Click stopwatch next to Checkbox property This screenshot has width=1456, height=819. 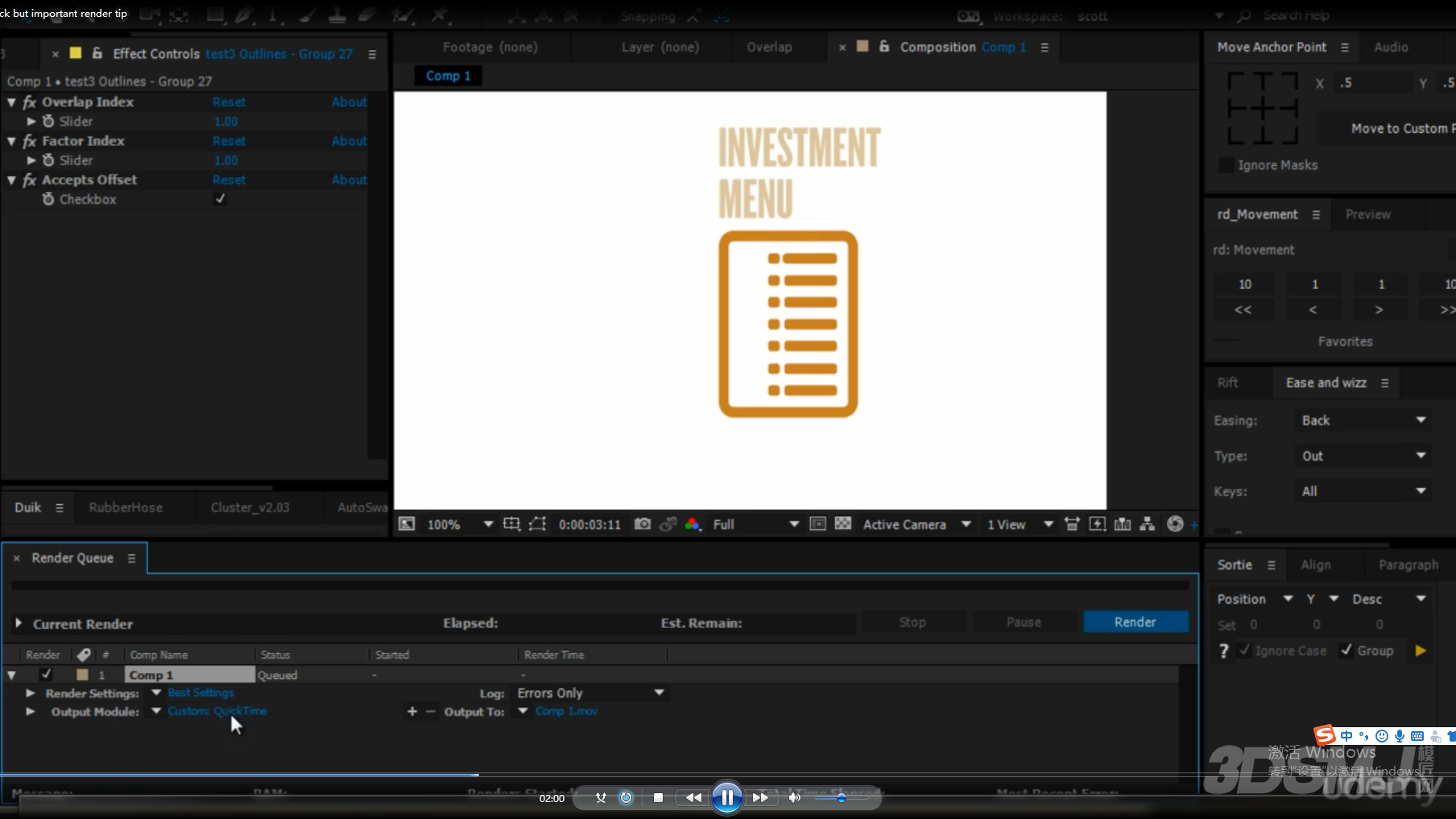pos(48,199)
